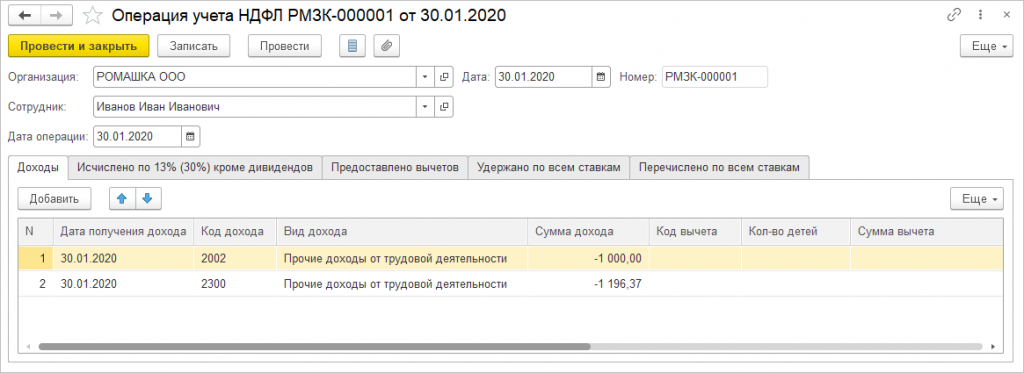1024x373 pixels.
Task: Click the Сумма дохода column header
Action: pyautogui.click(x=588, y=231)
